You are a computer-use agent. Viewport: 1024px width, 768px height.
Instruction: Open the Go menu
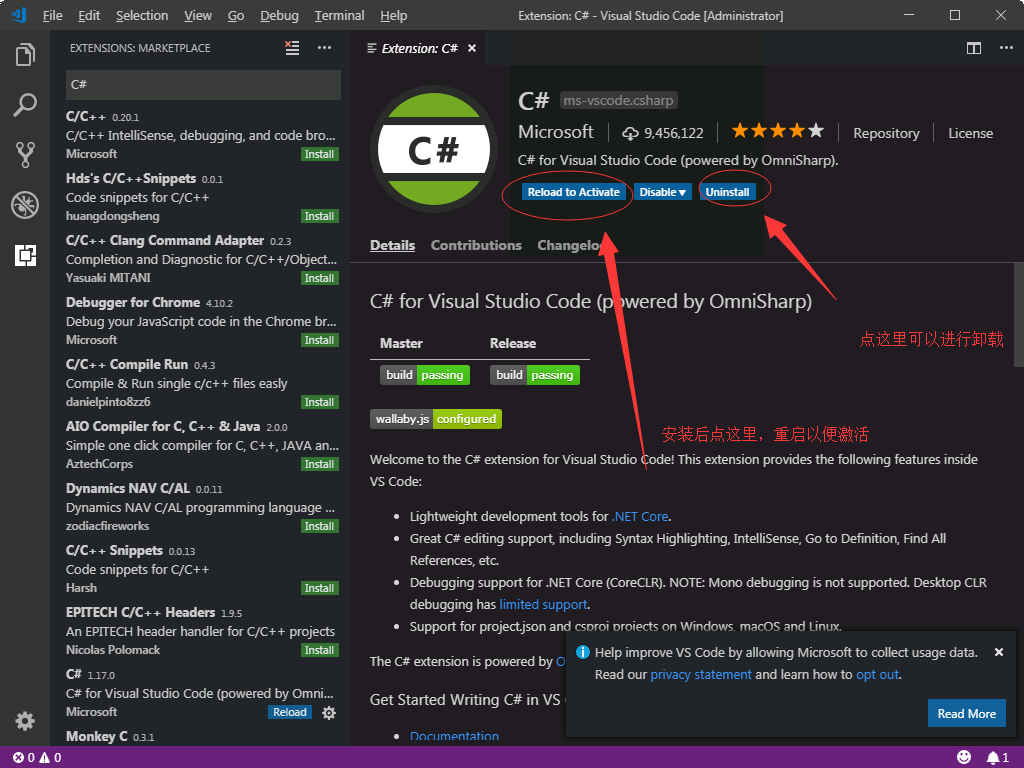236,15
